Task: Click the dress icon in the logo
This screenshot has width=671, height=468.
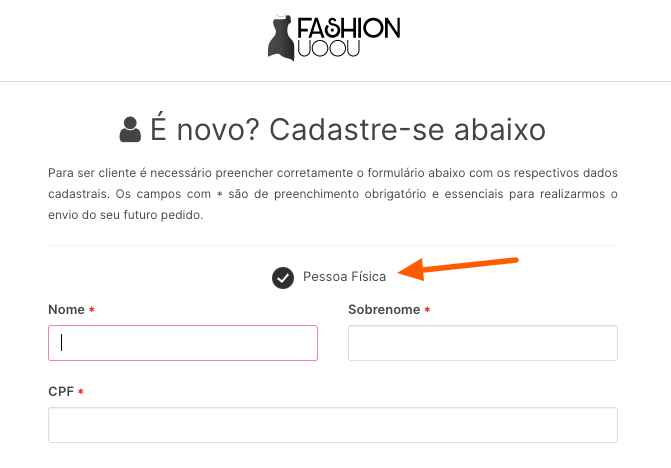Action: point(281,37)
